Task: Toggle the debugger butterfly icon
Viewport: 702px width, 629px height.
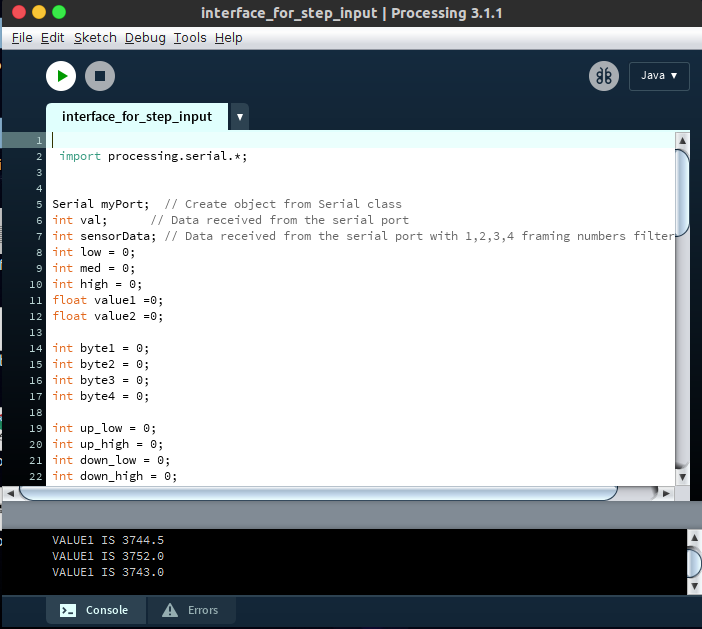Action: pos(604,76)
